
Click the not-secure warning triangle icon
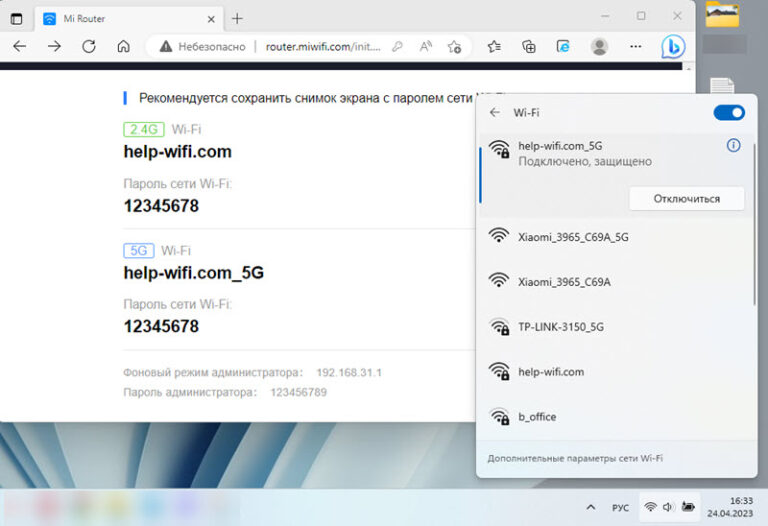click(166, 47)
